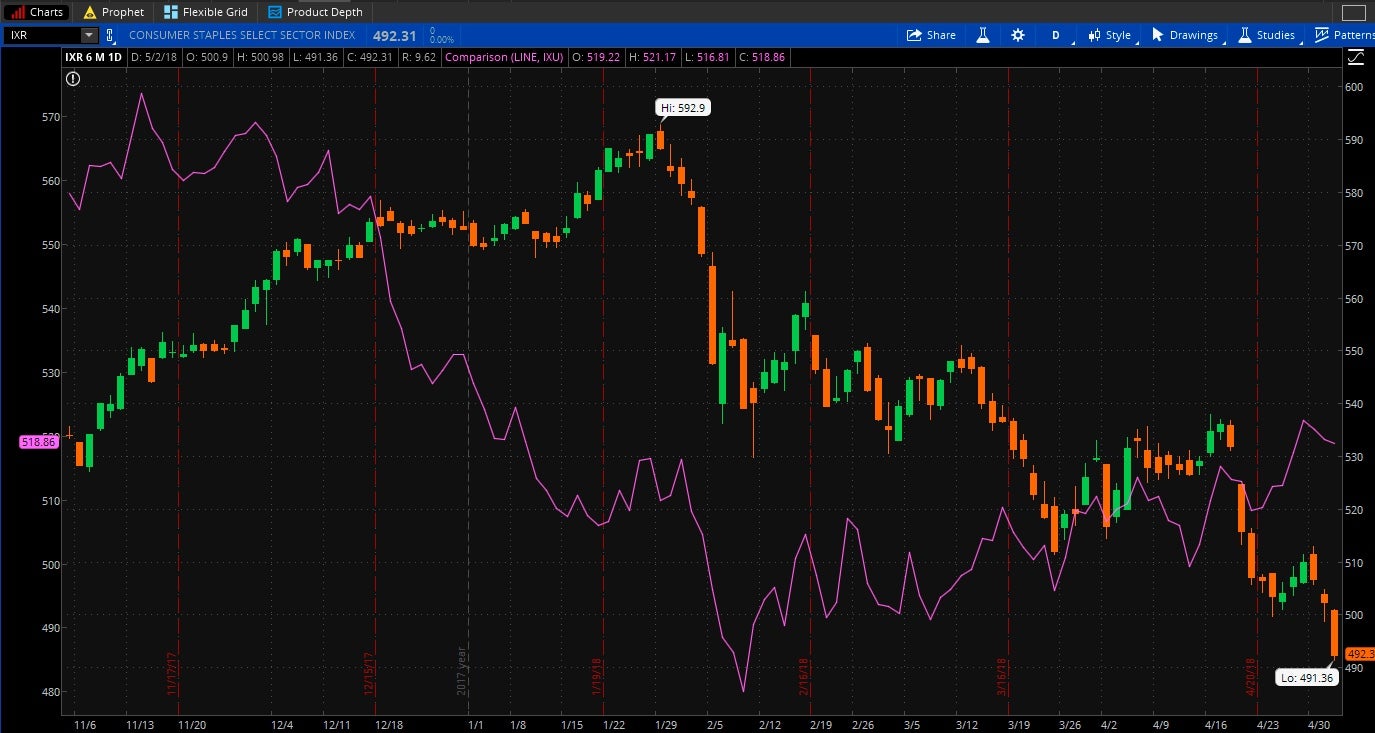This screenshot has width=1375, height=733.
Task: Click the IXR 6 M 1D chart label
Action: (94, 57)
